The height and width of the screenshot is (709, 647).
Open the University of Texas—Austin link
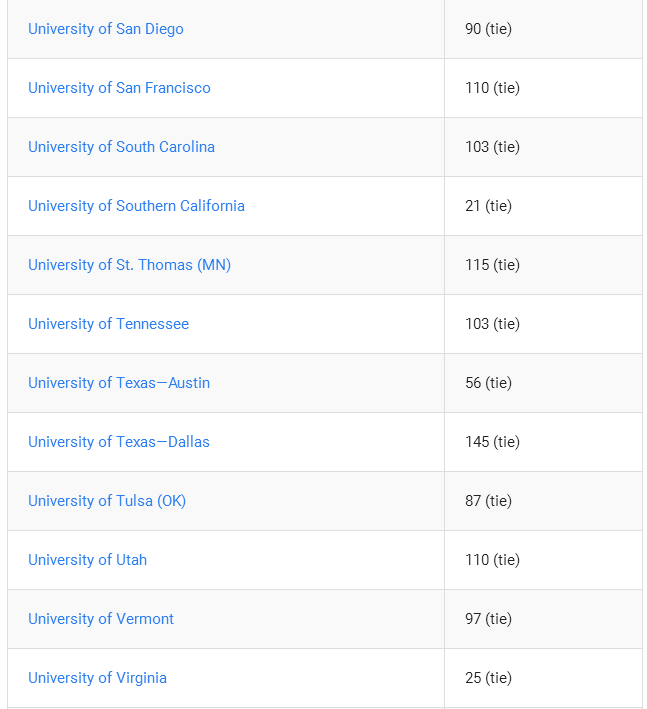pos(119,383)
